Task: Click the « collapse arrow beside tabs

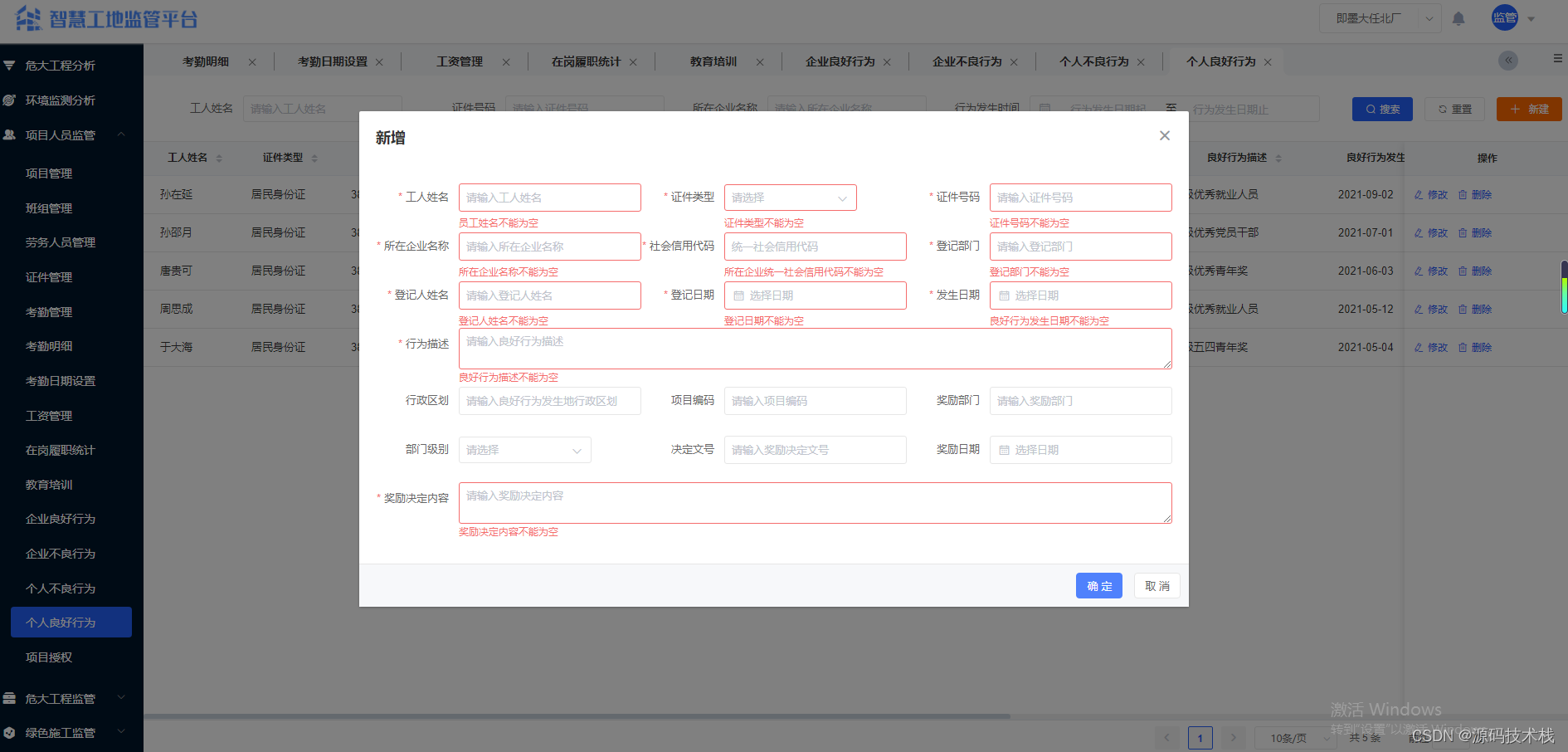Action: point(1507,60)
